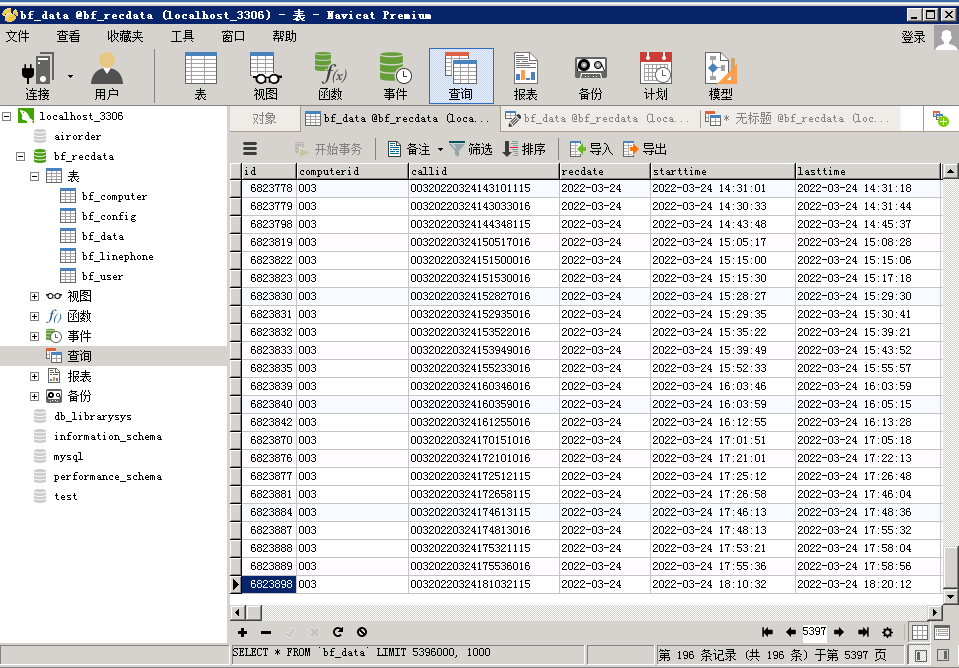Screen dimensions: 959x668
Task: Open the 函数 functions toolbar icon
Action: click(330, 76)
